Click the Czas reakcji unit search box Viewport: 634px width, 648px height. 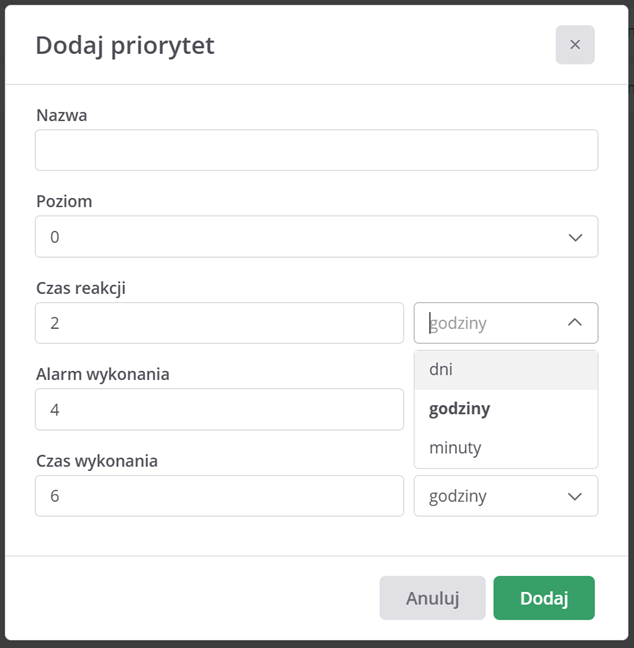click(x=490, y=323)
